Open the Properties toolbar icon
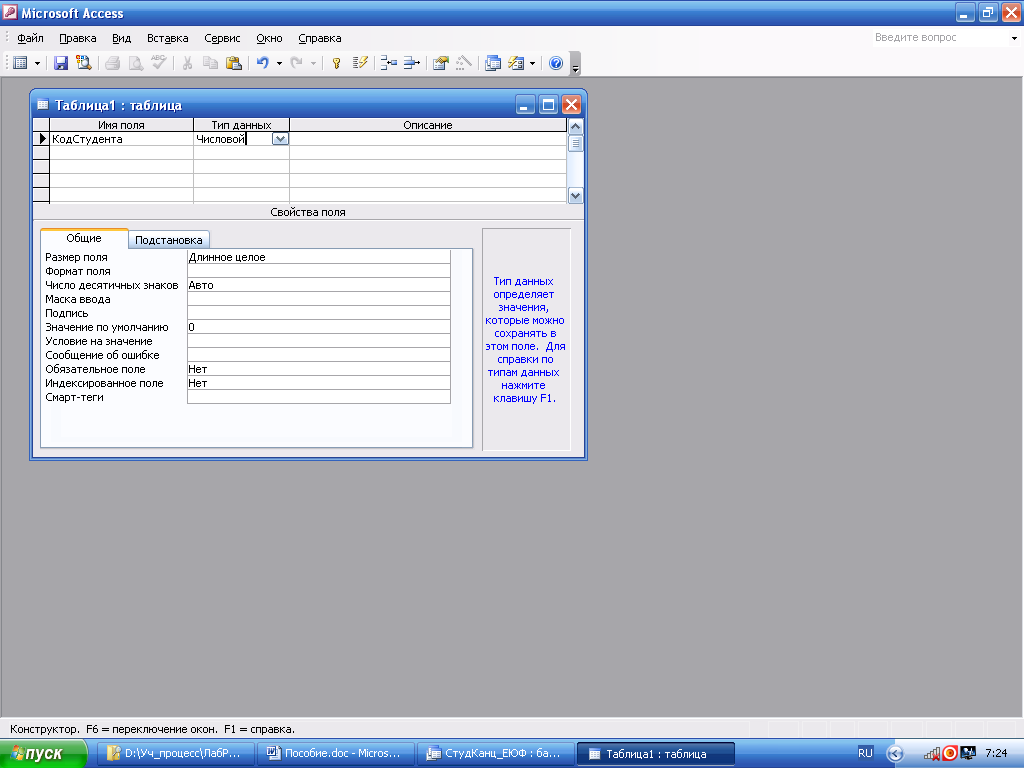The width and height of the screenshot is (1024, 768). pos(441,63)
